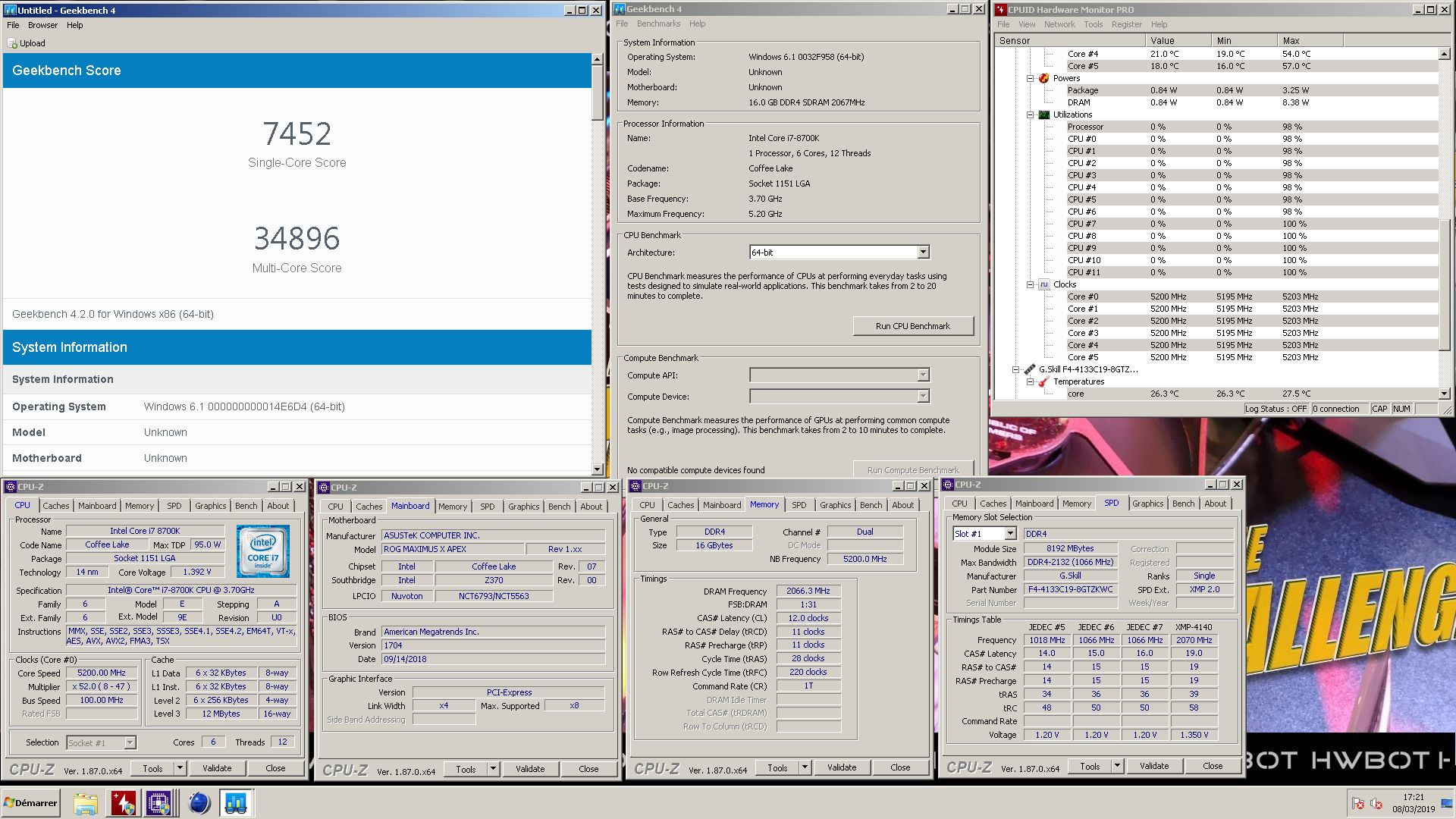This screenshot has width=1456, height=819.
Task: Click Validate in CPU-Z CPU window
Action: [217, 768]
